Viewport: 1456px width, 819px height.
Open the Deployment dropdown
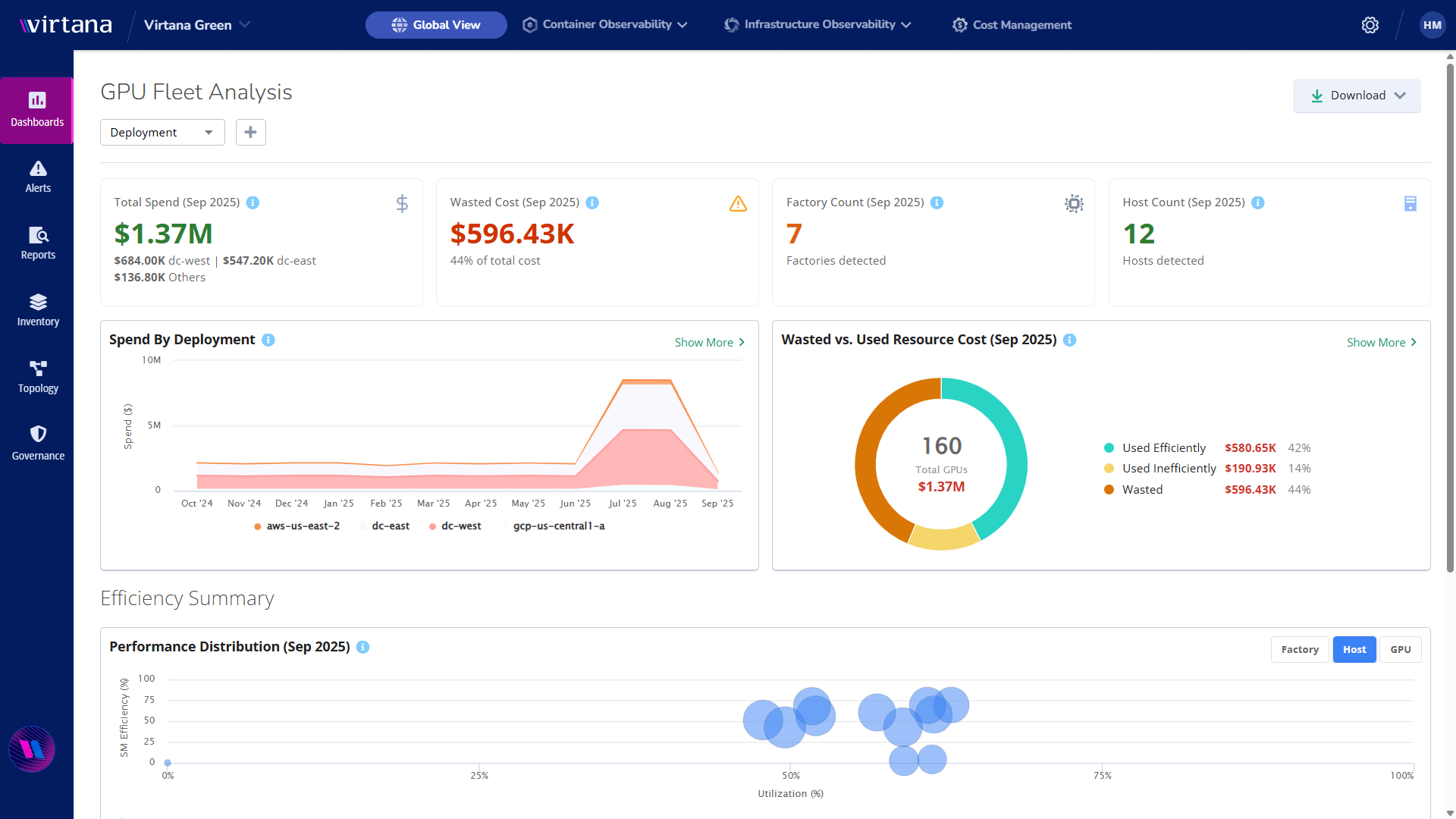pos(162,132)
